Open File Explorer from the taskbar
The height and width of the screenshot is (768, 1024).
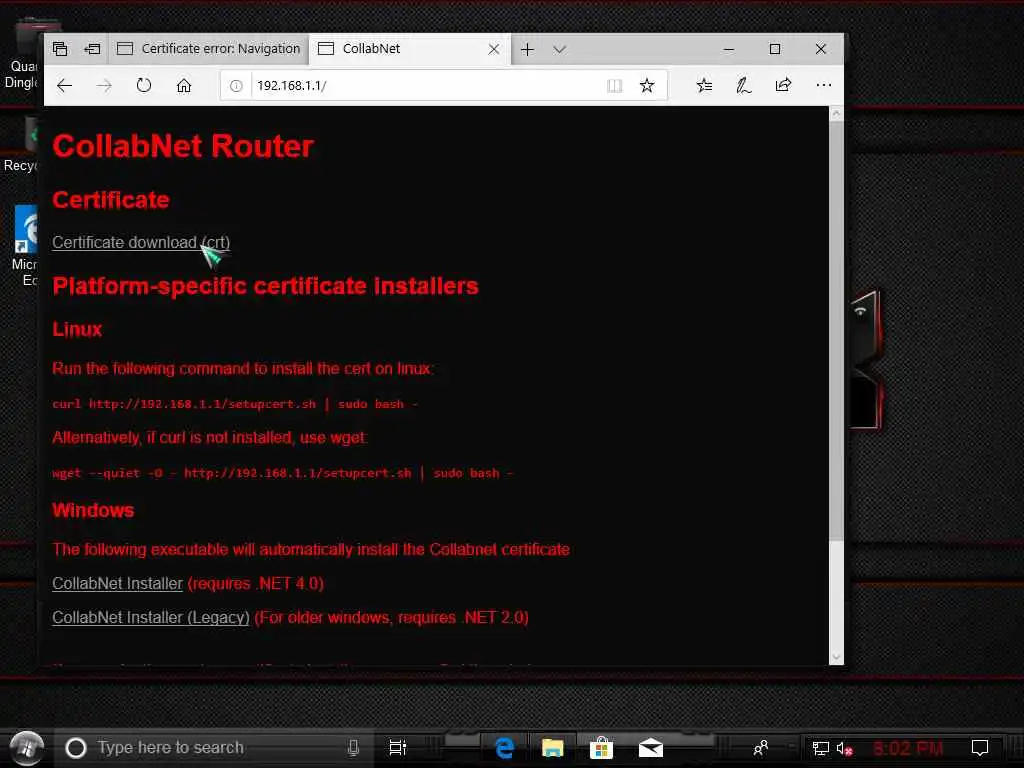coord(552,748)
